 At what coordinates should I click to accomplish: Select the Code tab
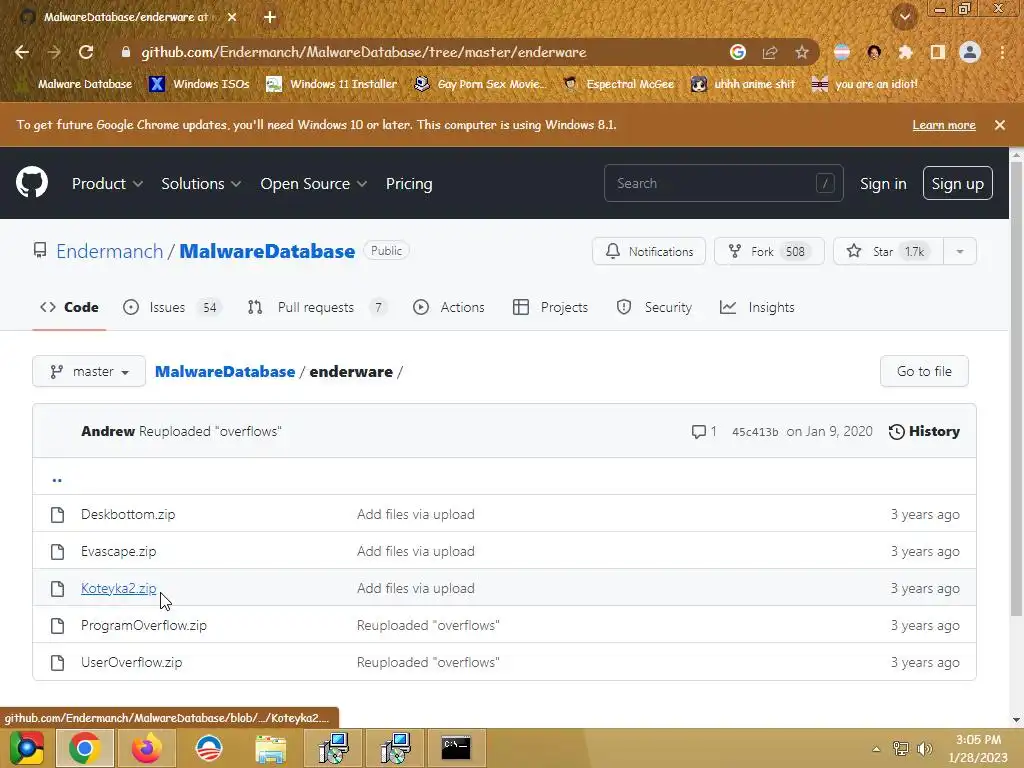point(69,308)
